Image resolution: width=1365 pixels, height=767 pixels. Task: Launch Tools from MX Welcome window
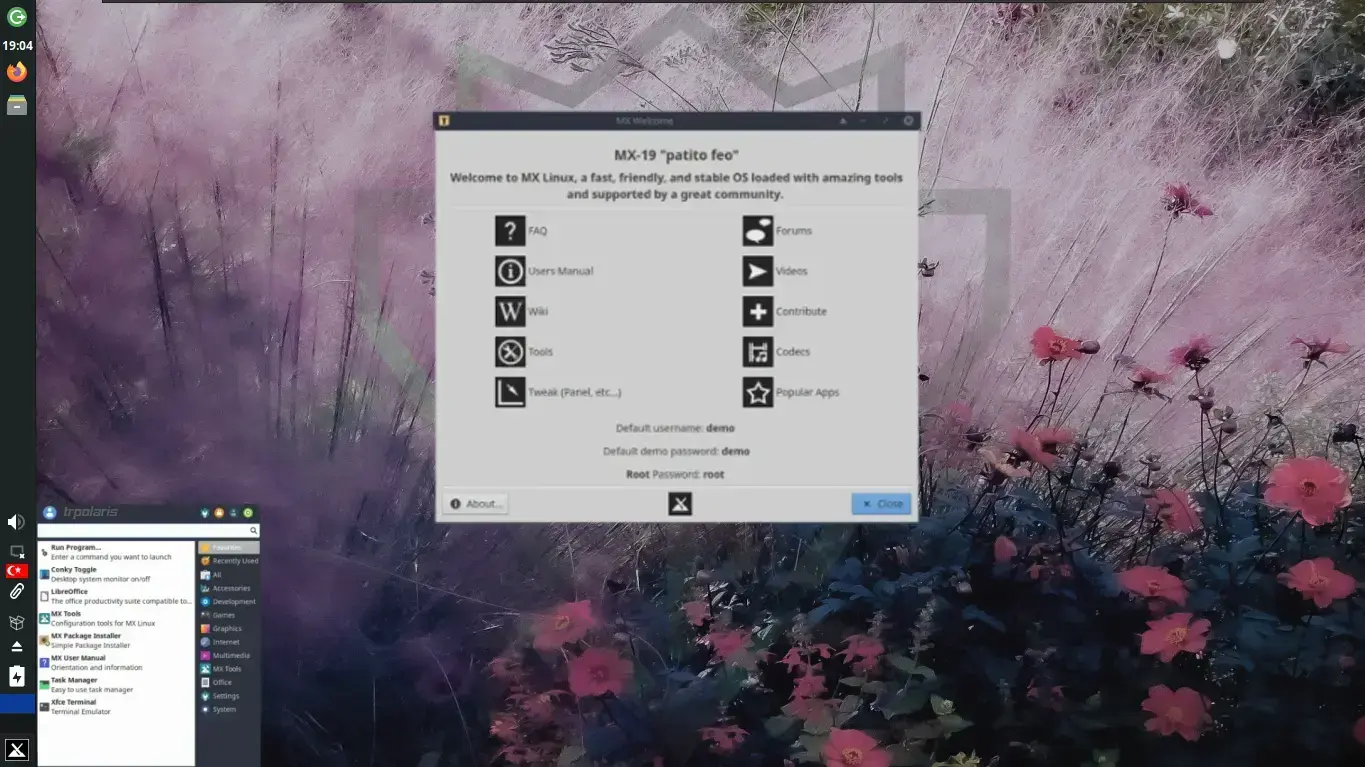click(510, 352)
